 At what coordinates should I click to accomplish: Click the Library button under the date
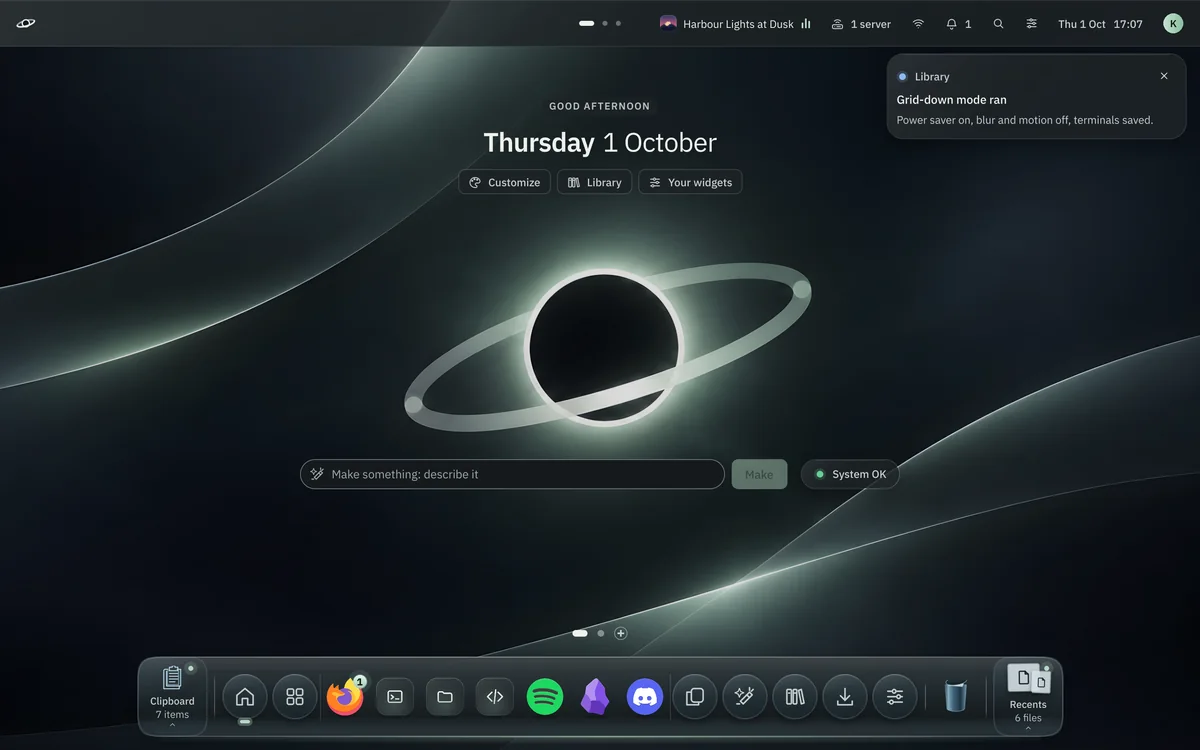[x=594, y=182]
